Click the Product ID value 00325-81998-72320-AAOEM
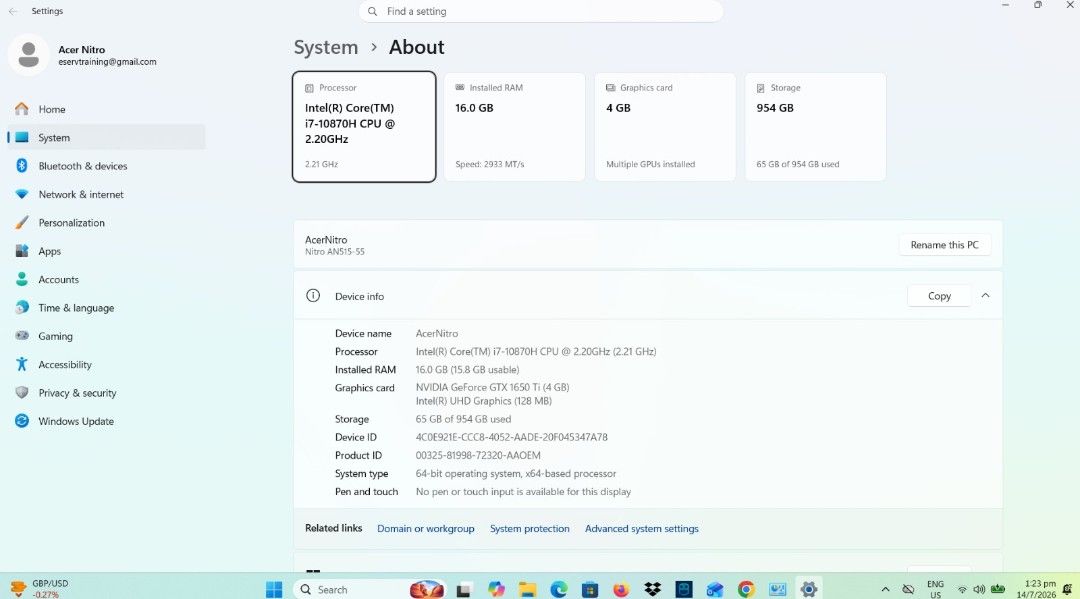Viewport: 1080px width, 599px height. (478, 455)
